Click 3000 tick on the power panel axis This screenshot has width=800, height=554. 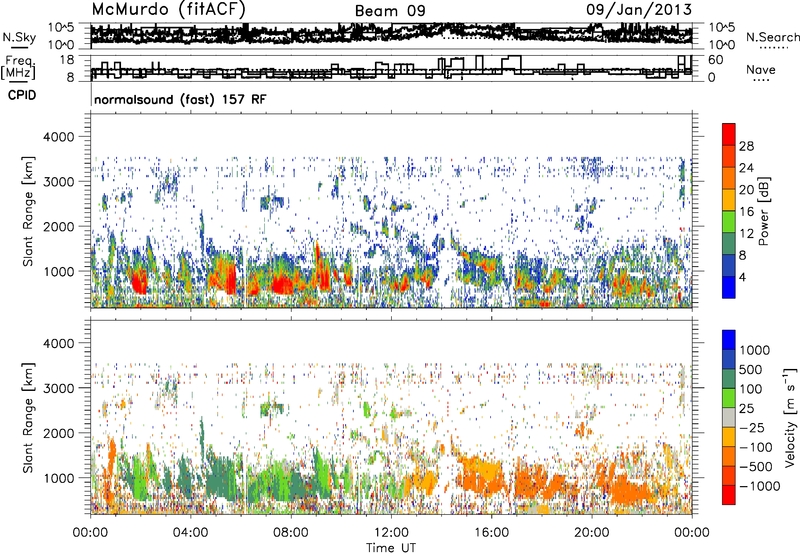point(58,182)
